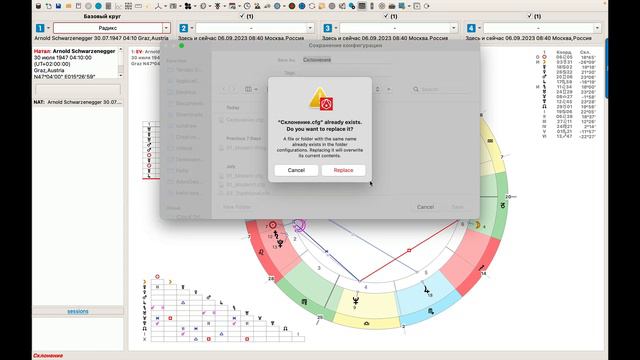The image size is (640, 360).
Task: Click the Базовый круг header label
Action: [102, 16]
